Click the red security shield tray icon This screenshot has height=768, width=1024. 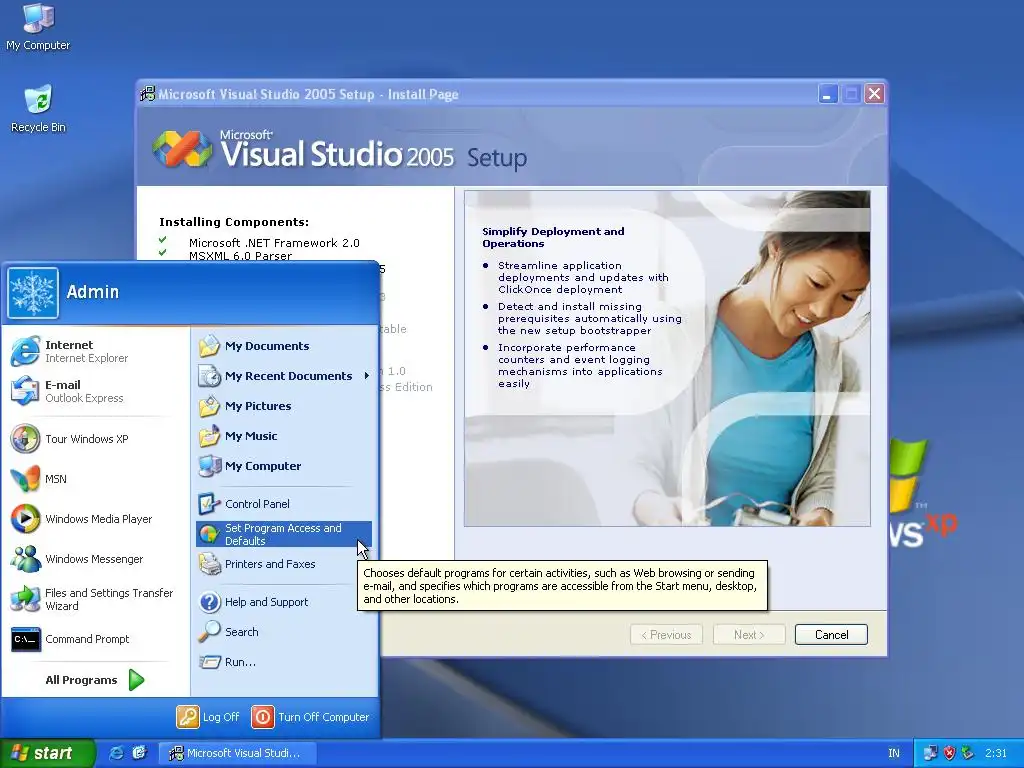click(949, 753)
